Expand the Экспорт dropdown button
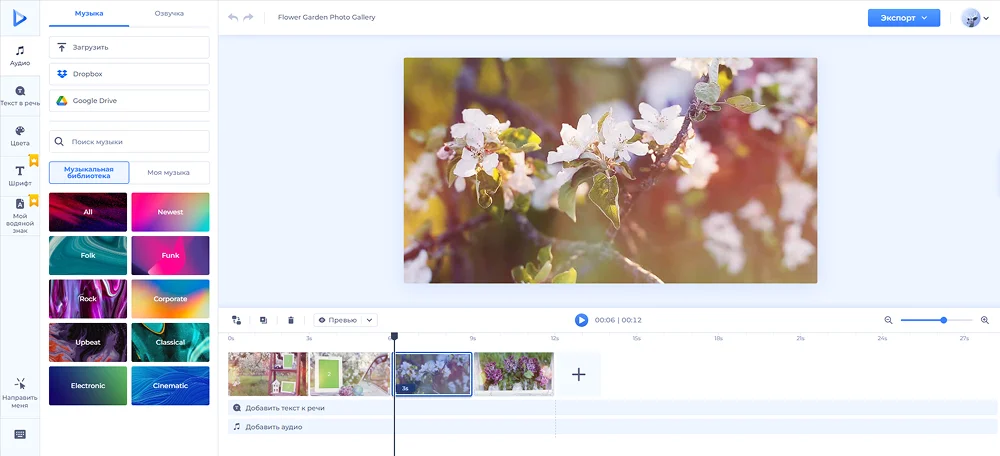 (903, 17)
